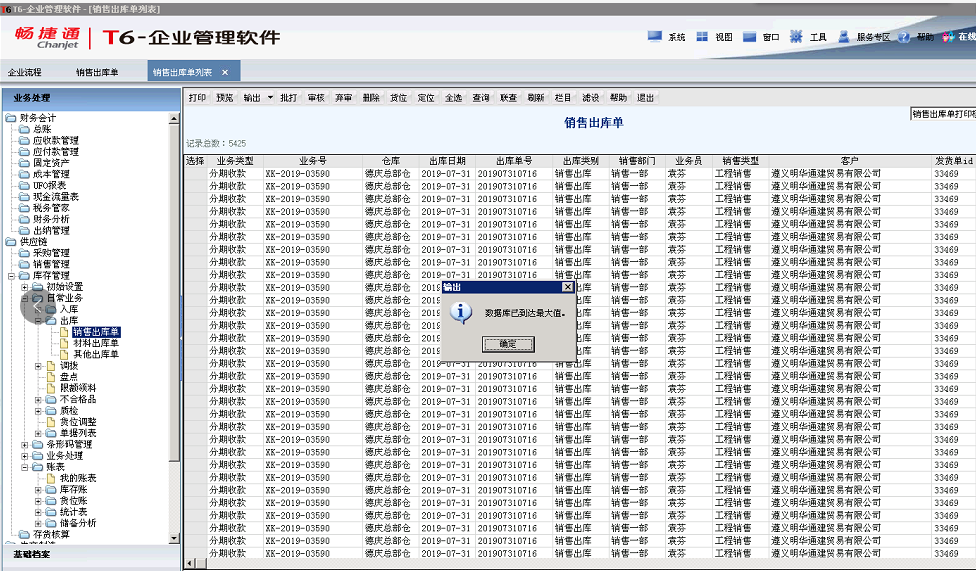Click the 视图 grid icon in header
Image resolution: width=976 pixels, height=571 pixels.
click(702, 37)
